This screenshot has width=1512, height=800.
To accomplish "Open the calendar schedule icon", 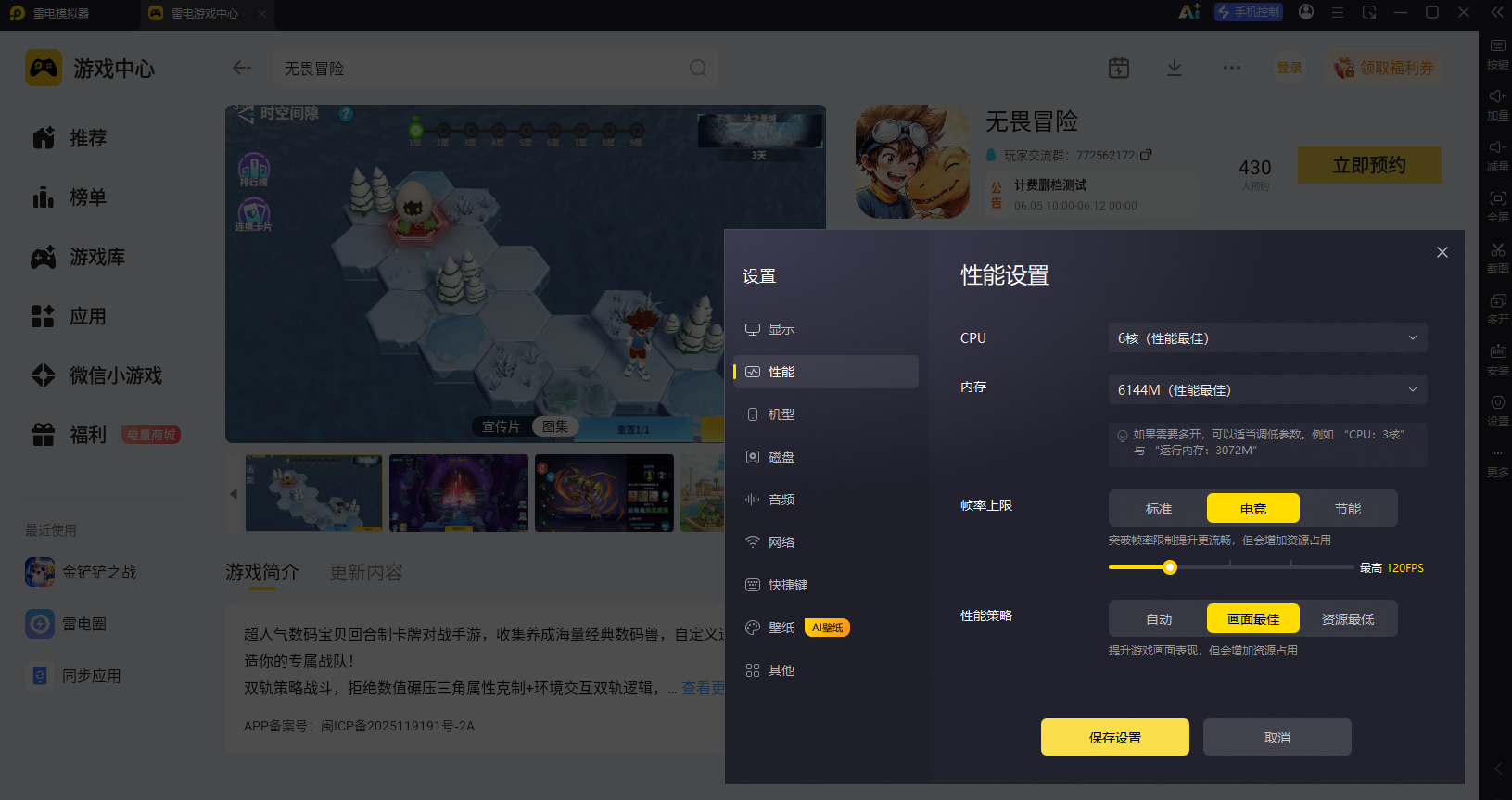I will pos(1119,68).
